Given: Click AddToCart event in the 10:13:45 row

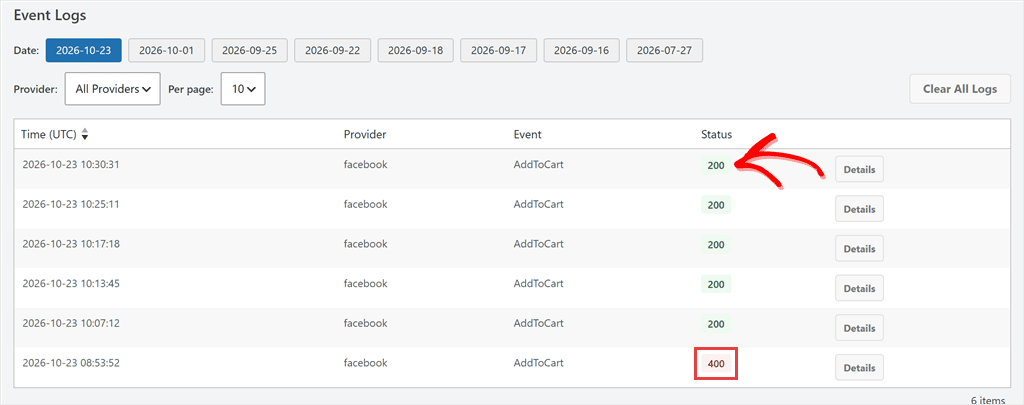Looking at the screenshot, I should (x=538, y=284).
